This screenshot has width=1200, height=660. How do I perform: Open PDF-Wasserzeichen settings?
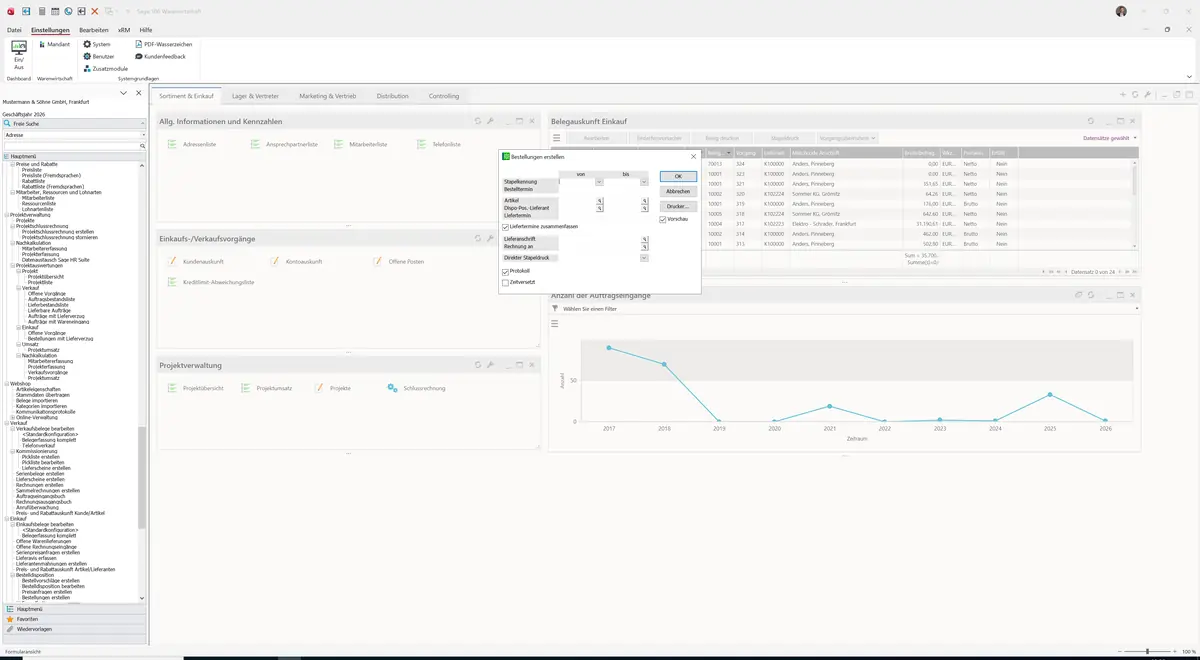tap(164, 44)
